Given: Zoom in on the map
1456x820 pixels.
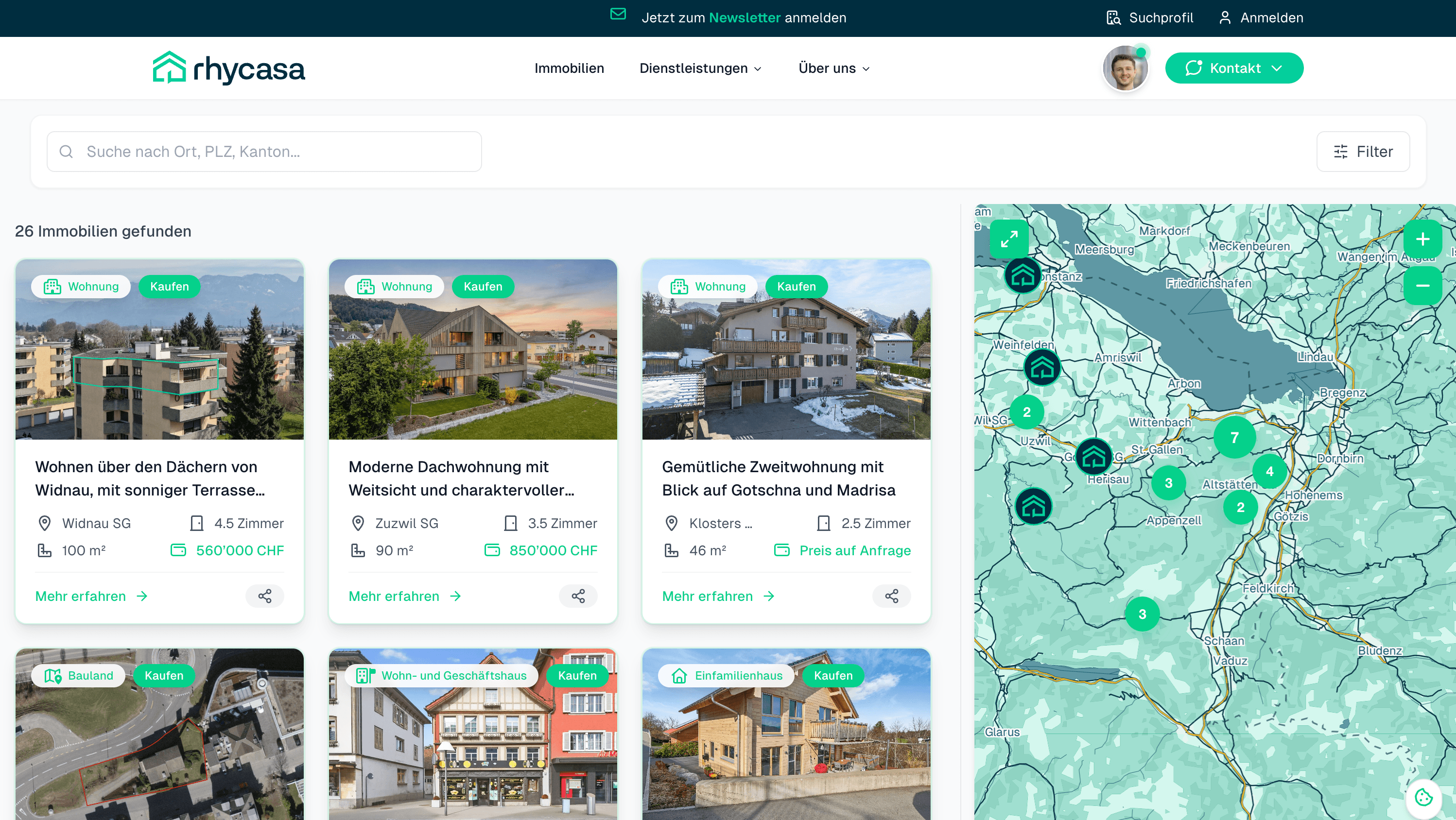Looking at the screenshot, I should point(1423,239).
